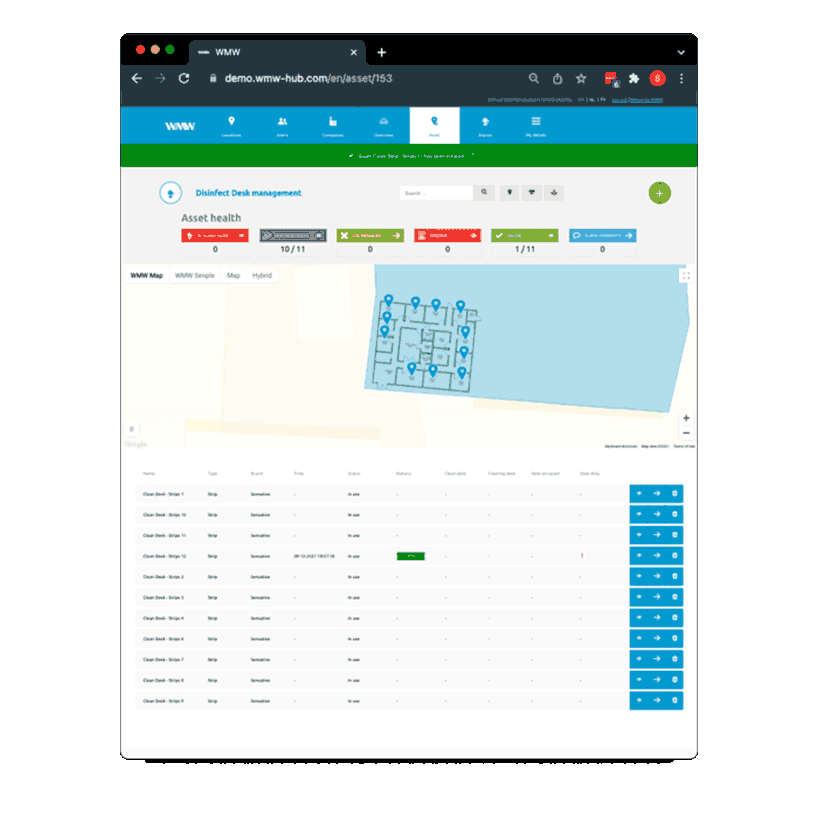Open the Chrome three-dot menu
Screen dimensions: 818x818
pos(681,78)
